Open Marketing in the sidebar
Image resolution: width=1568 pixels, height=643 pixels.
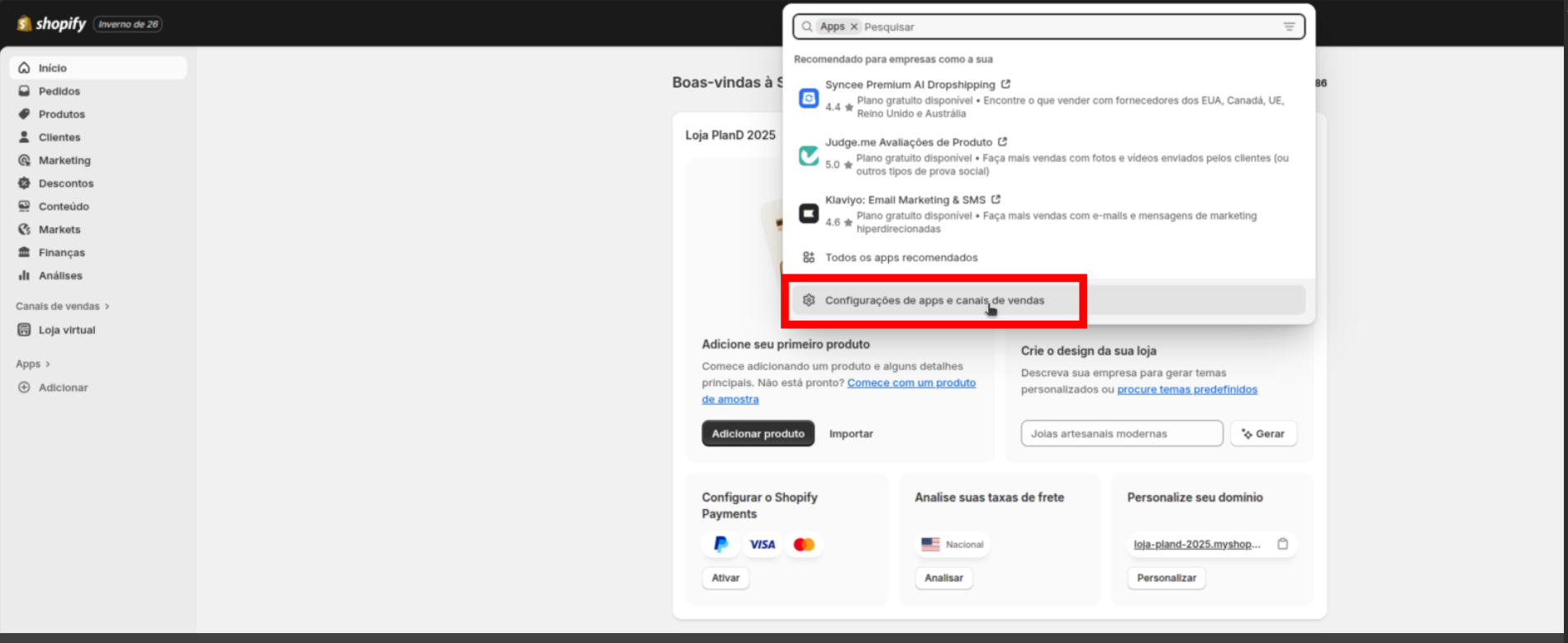98,160
